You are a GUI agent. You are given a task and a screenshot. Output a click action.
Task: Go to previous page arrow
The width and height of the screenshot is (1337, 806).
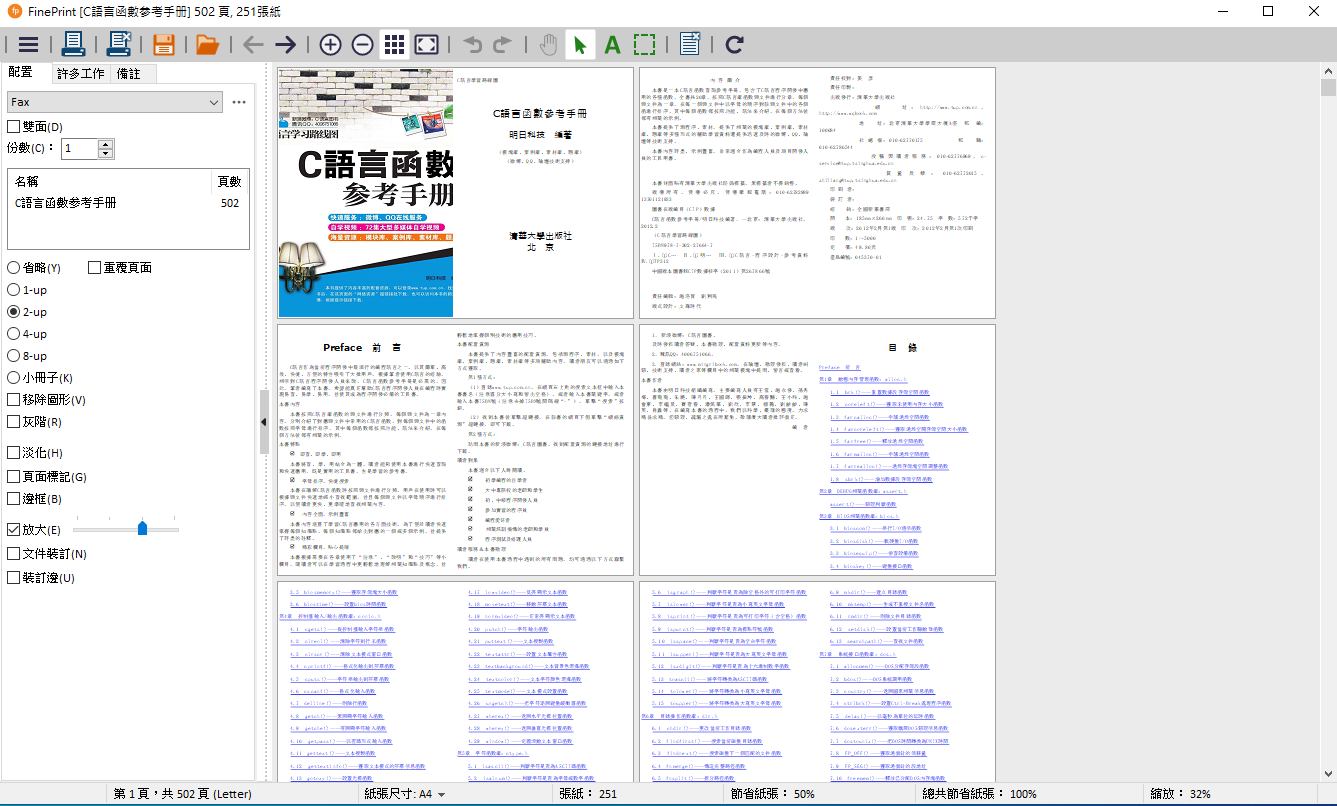pyautogui.click(x=253, y=44)
